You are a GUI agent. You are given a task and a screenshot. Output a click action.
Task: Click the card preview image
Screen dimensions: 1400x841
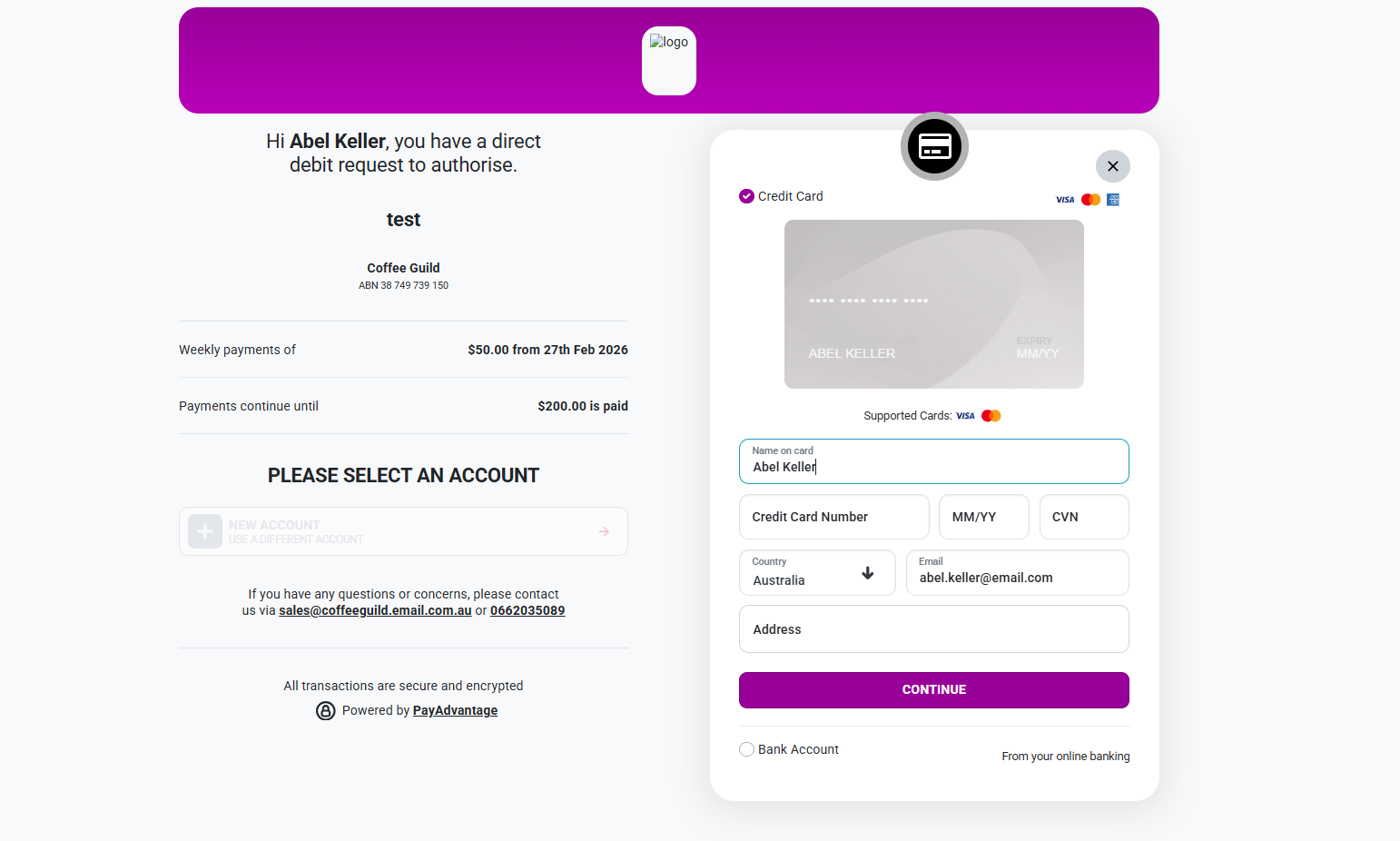click(933, 304)
